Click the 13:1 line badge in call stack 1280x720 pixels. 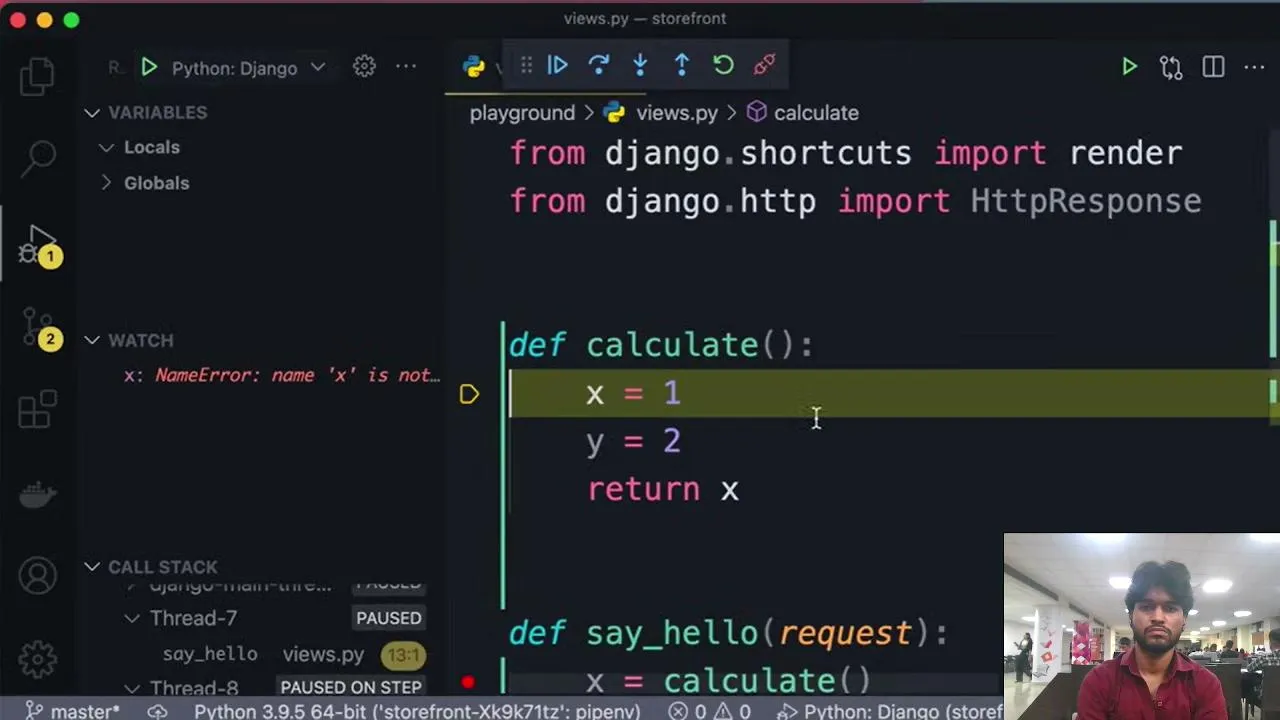coord(403,656)
